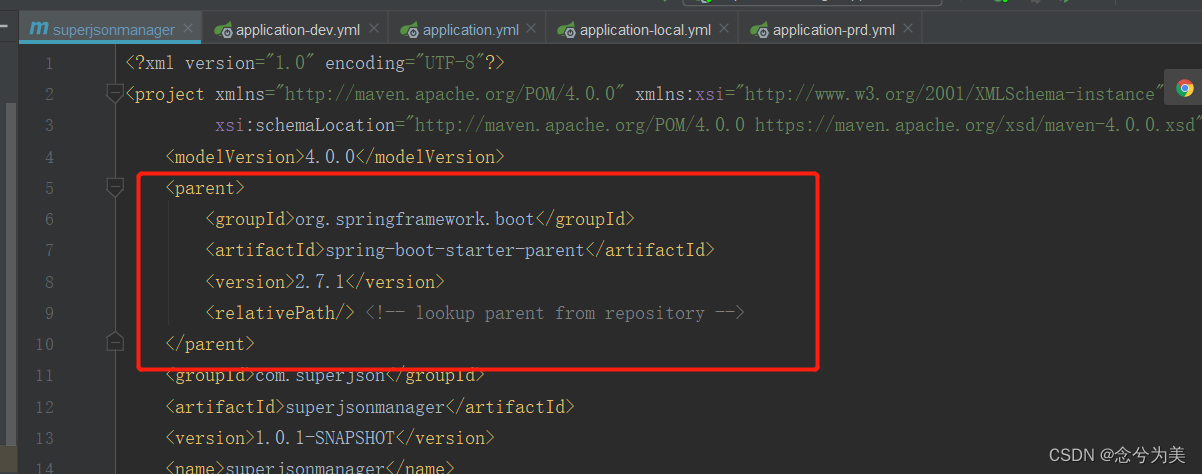
Task: Click the "lookup parent from repository" comment
Action: click(555, 312)
